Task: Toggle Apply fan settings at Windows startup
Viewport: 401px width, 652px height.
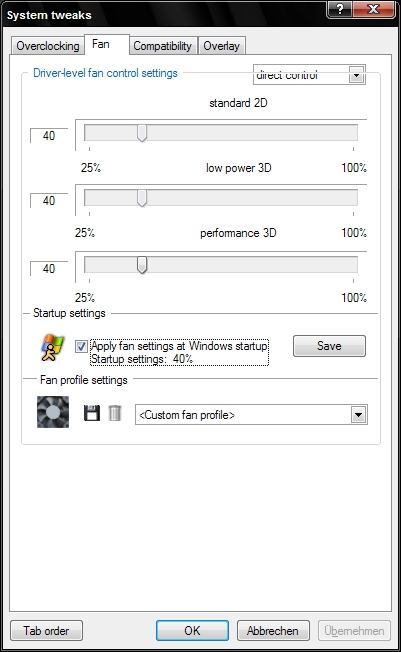Action: pyautogui.click(x=81, y=346)
